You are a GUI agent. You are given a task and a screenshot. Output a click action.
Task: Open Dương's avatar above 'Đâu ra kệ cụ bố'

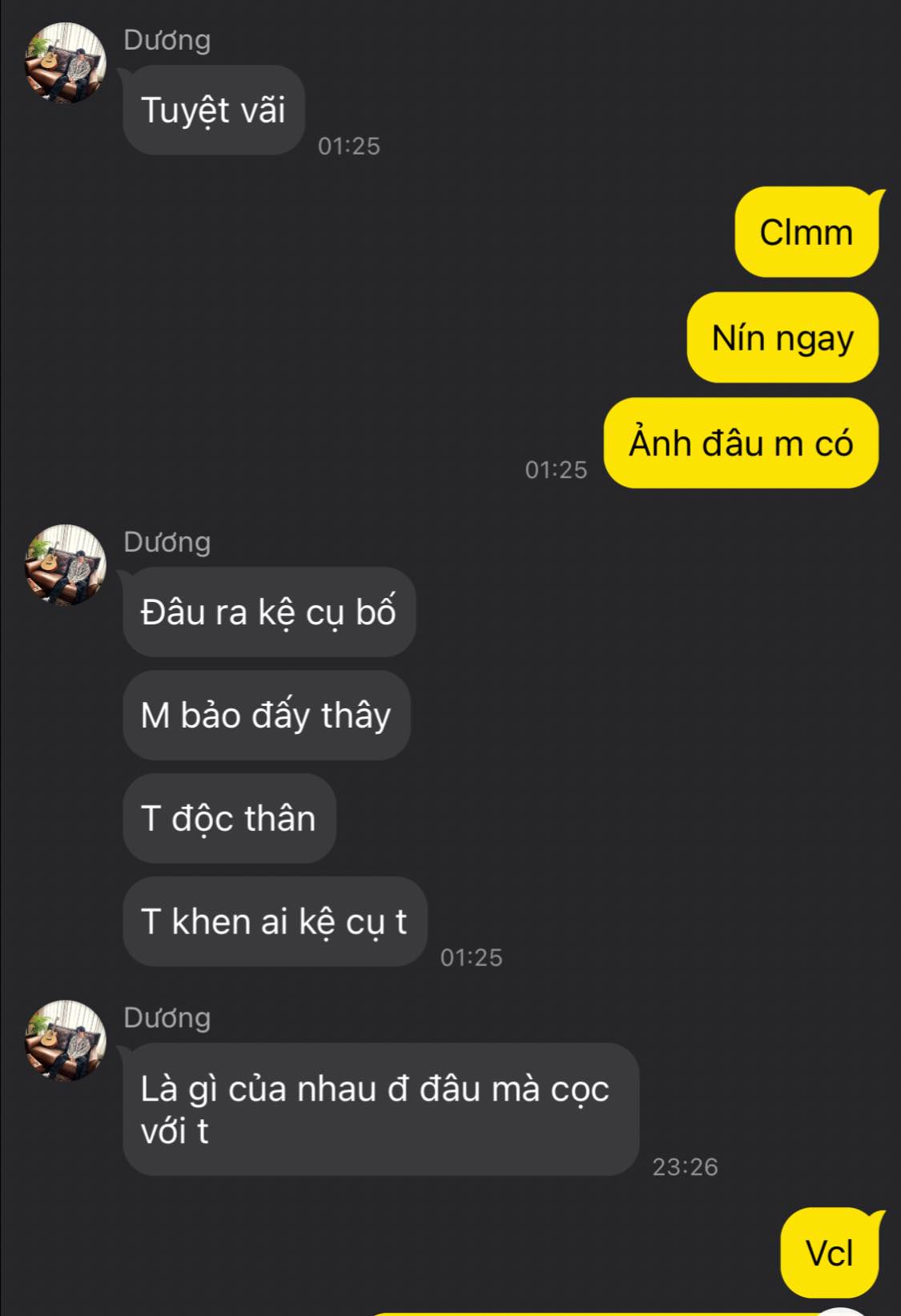(66, 564)
